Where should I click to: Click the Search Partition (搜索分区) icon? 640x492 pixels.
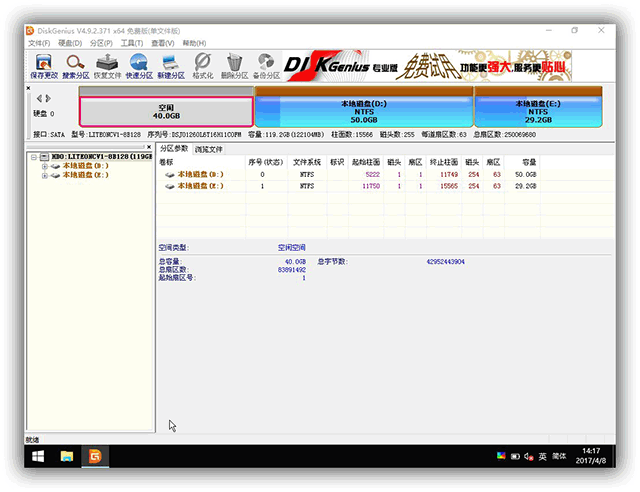[76, 66]
